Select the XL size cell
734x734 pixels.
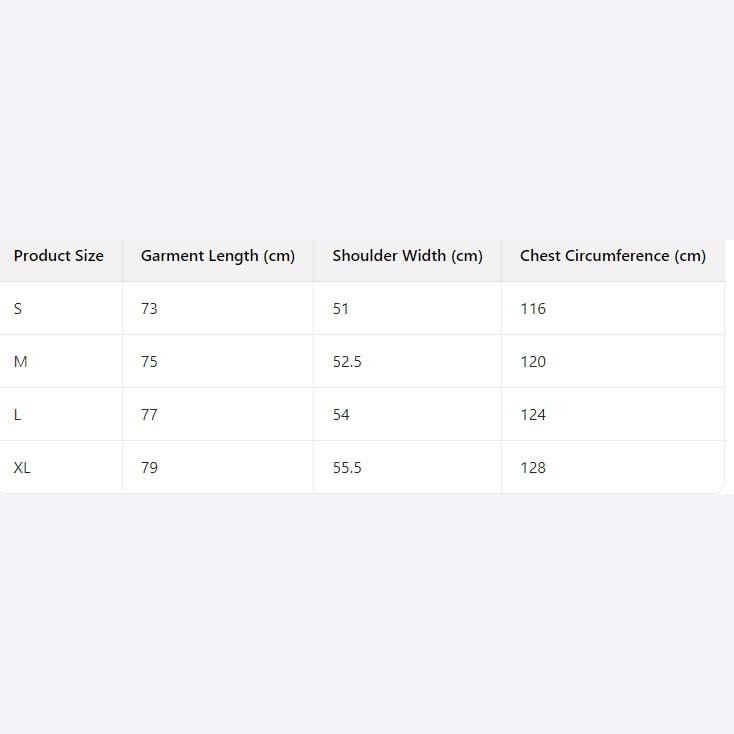22,468
